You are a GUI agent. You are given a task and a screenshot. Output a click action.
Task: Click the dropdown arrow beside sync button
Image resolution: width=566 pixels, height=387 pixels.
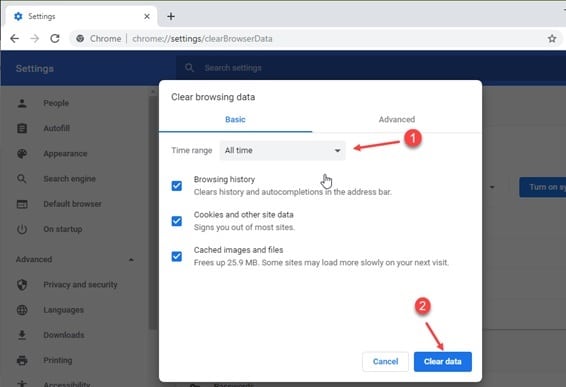pos(492,187)
